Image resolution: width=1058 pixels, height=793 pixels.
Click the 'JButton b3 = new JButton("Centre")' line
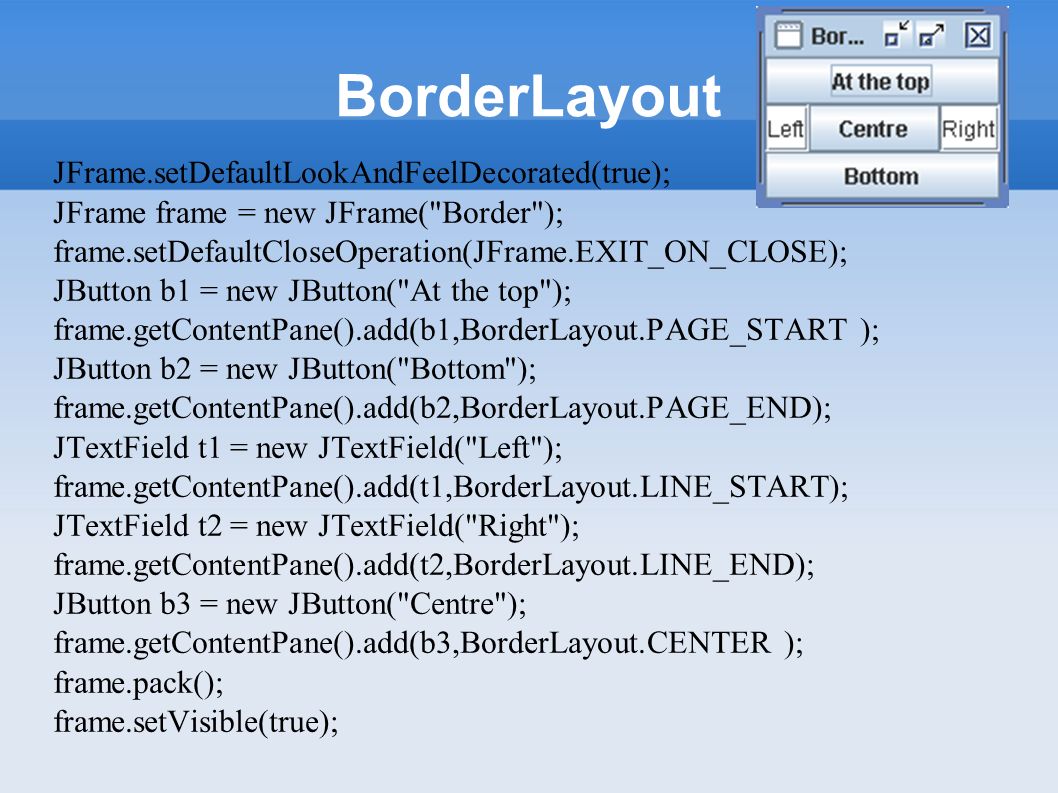(290, 605)
